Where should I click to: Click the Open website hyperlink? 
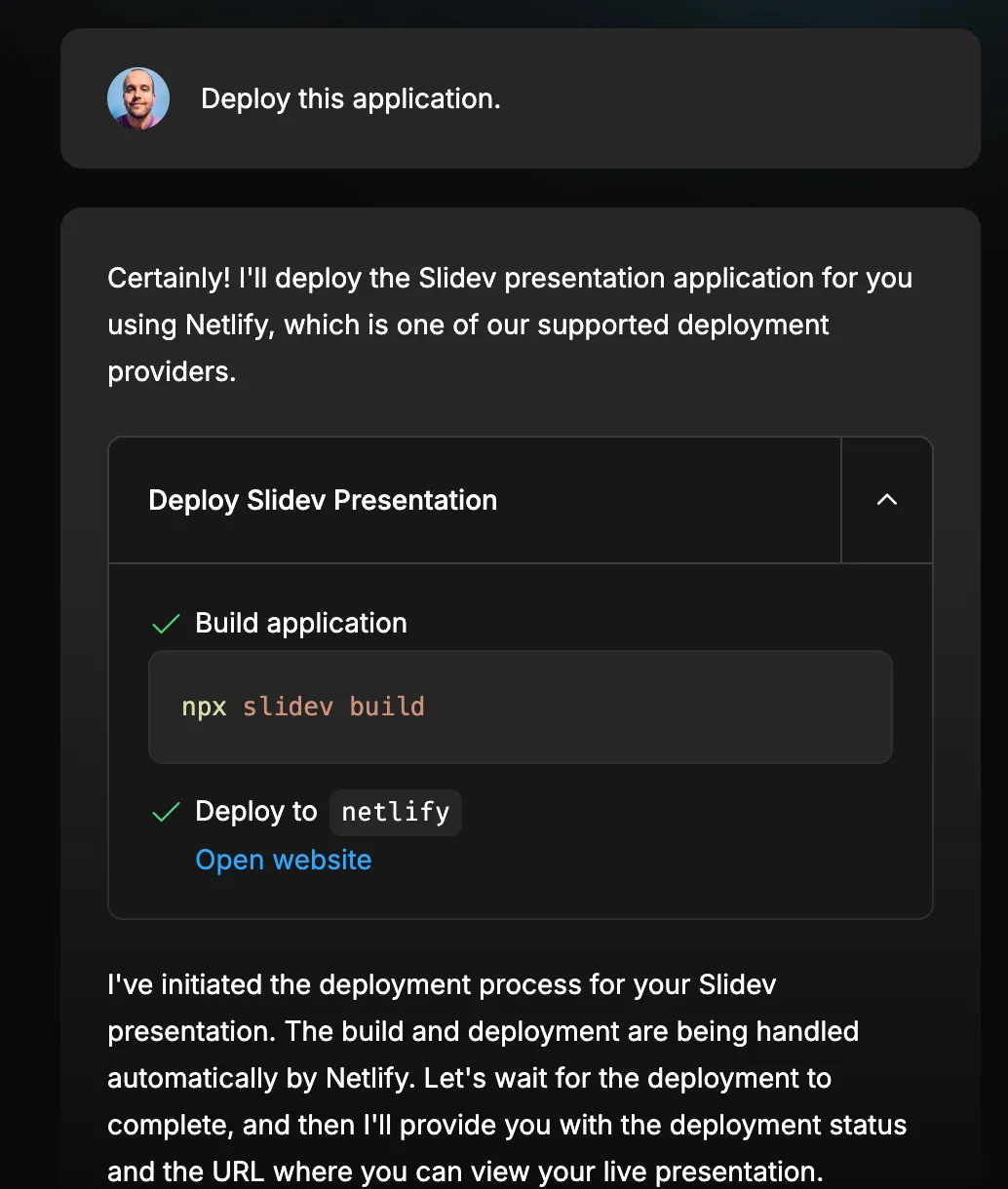click(283, 860)
